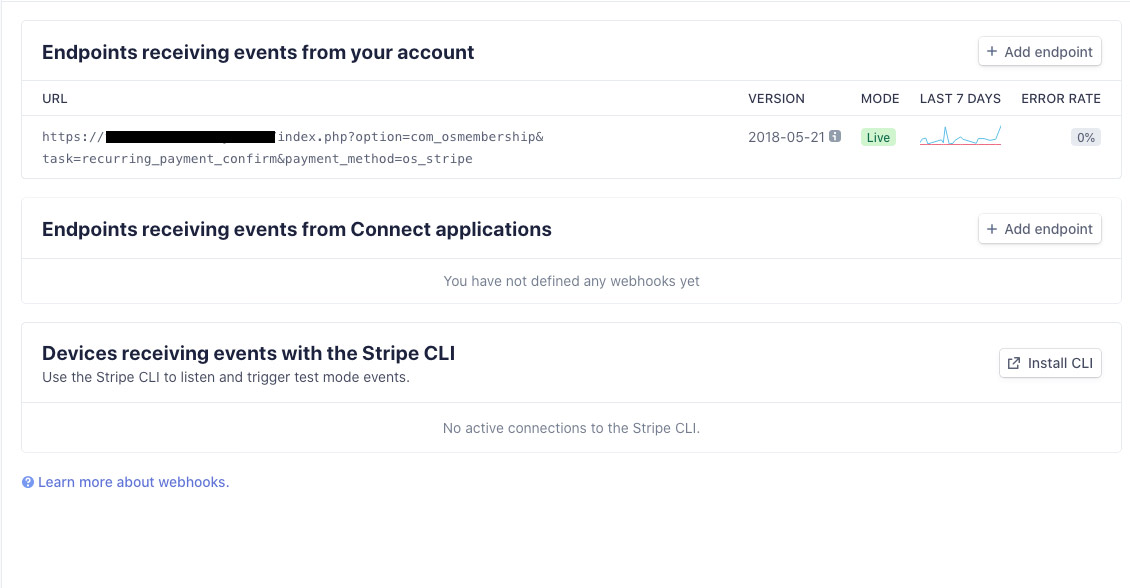Screen dimensions: 1130x588
Task: Click "You have not defined any webhooks yet"
Action: click(571, 281)
